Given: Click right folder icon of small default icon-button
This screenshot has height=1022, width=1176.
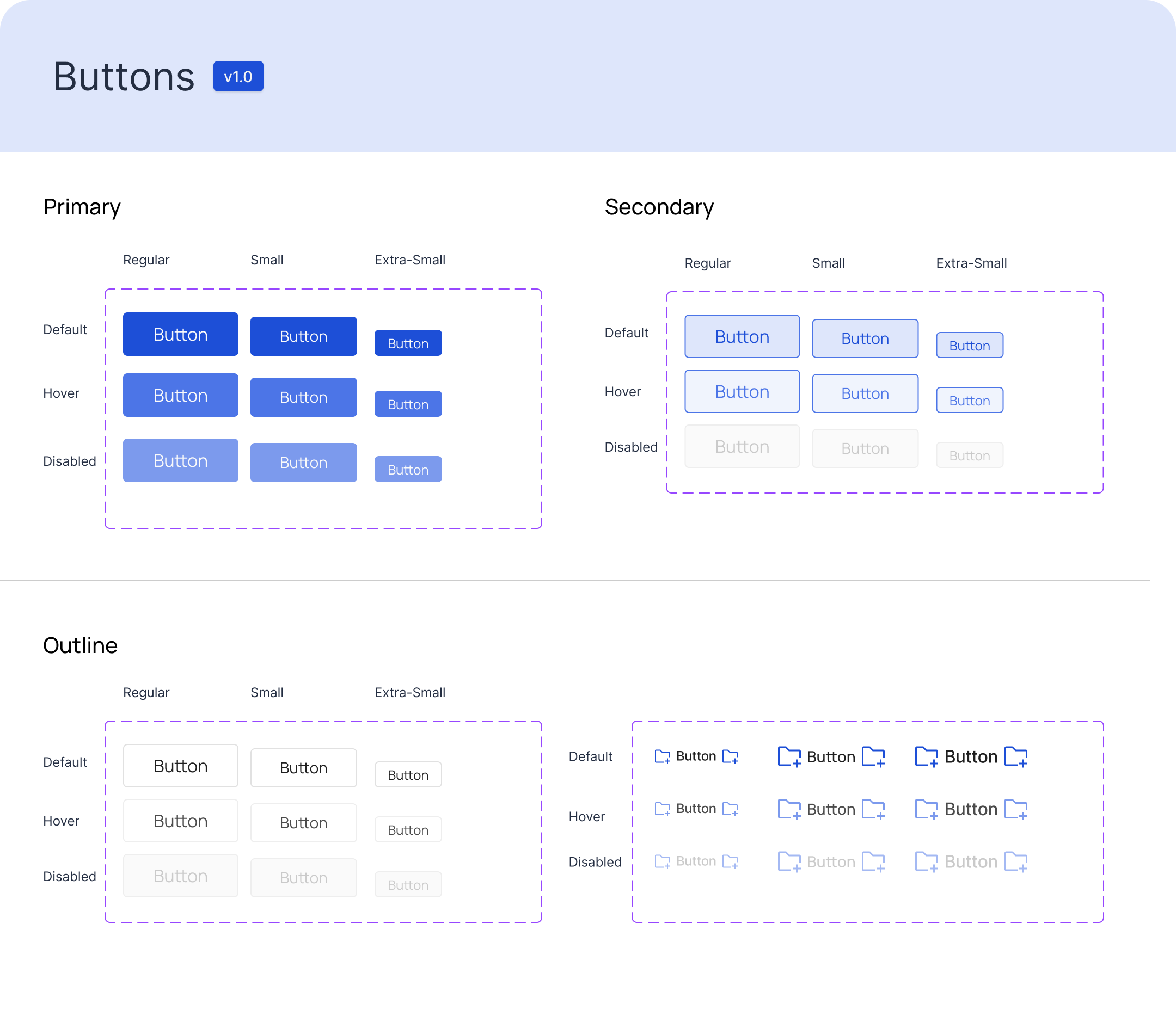Looking at the screenshot, I should point(730,756).
